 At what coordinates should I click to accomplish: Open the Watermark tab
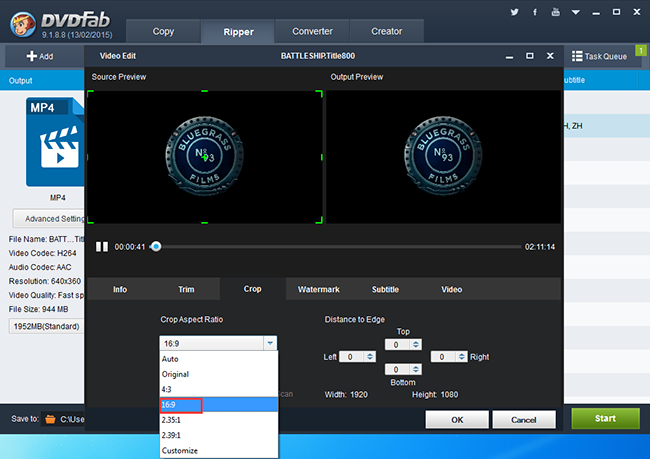click(x=318, y=289)
